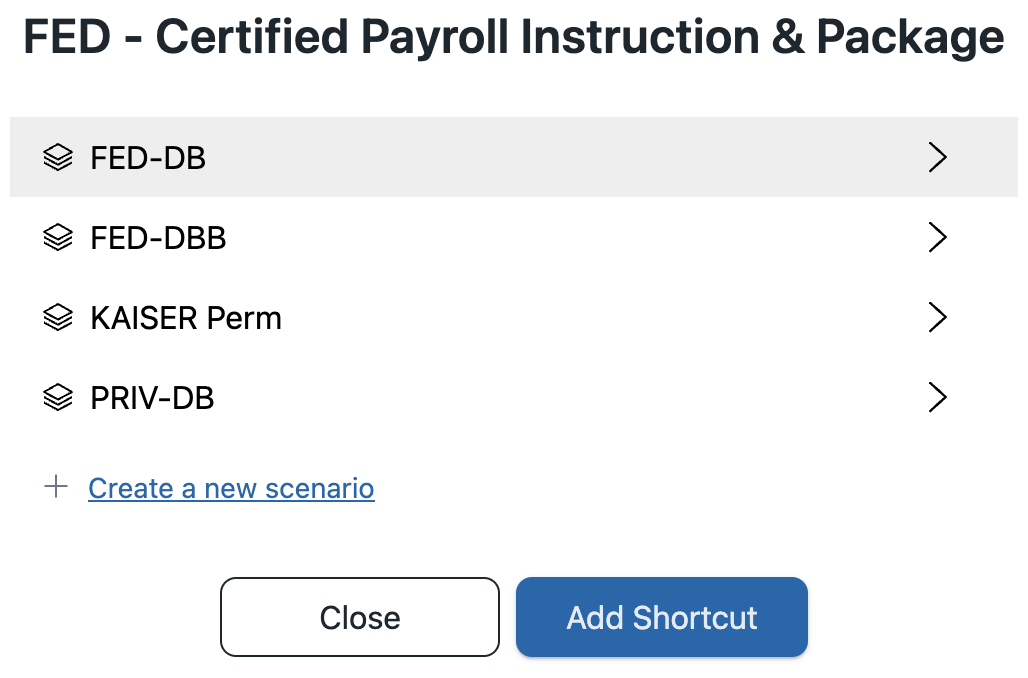Open KAISER Perm using its chevron

938,317
